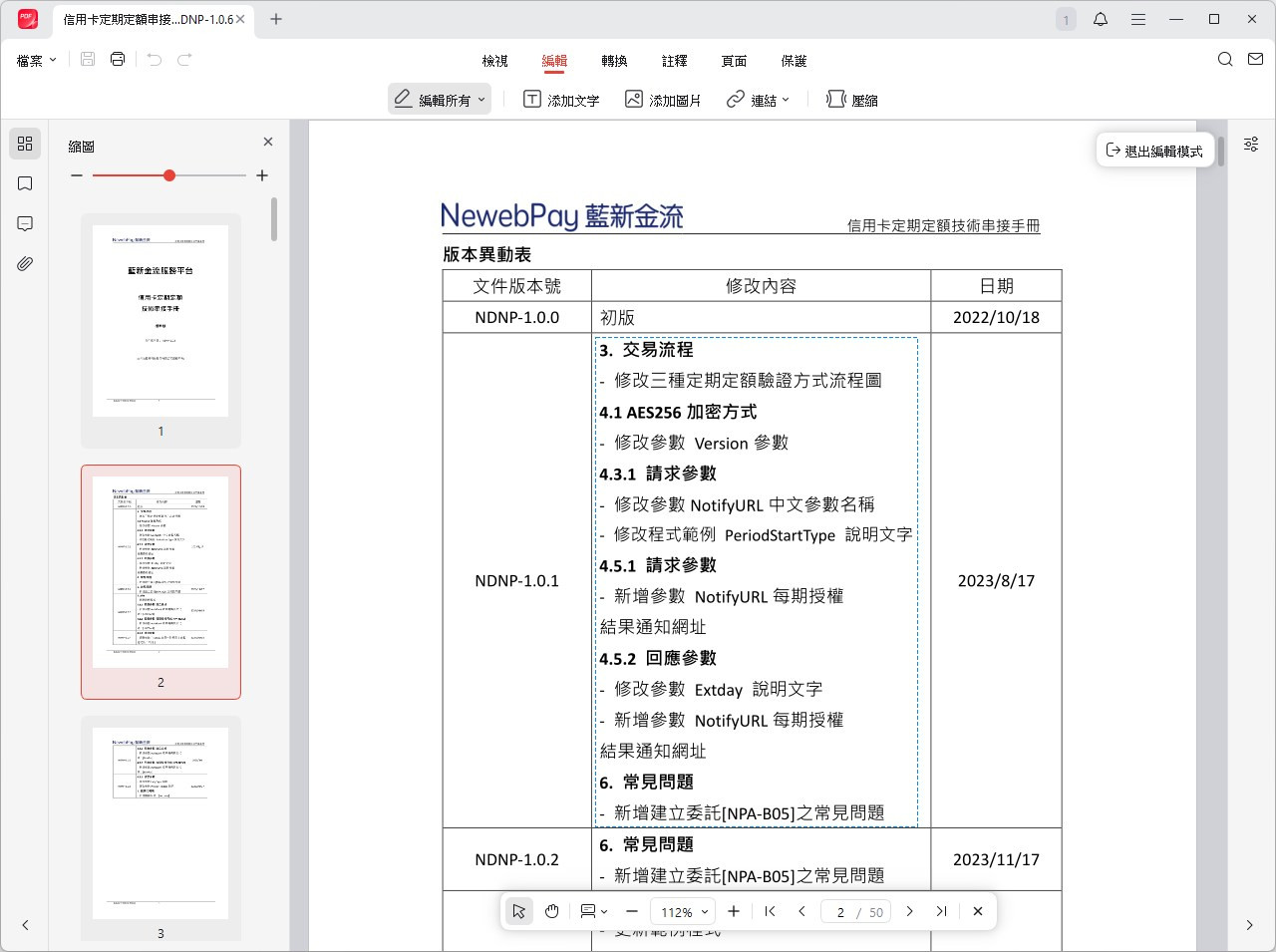Click the NDNP-1.0.2 version cell
The image size is (1276, 952).
[x=517, y=859]
